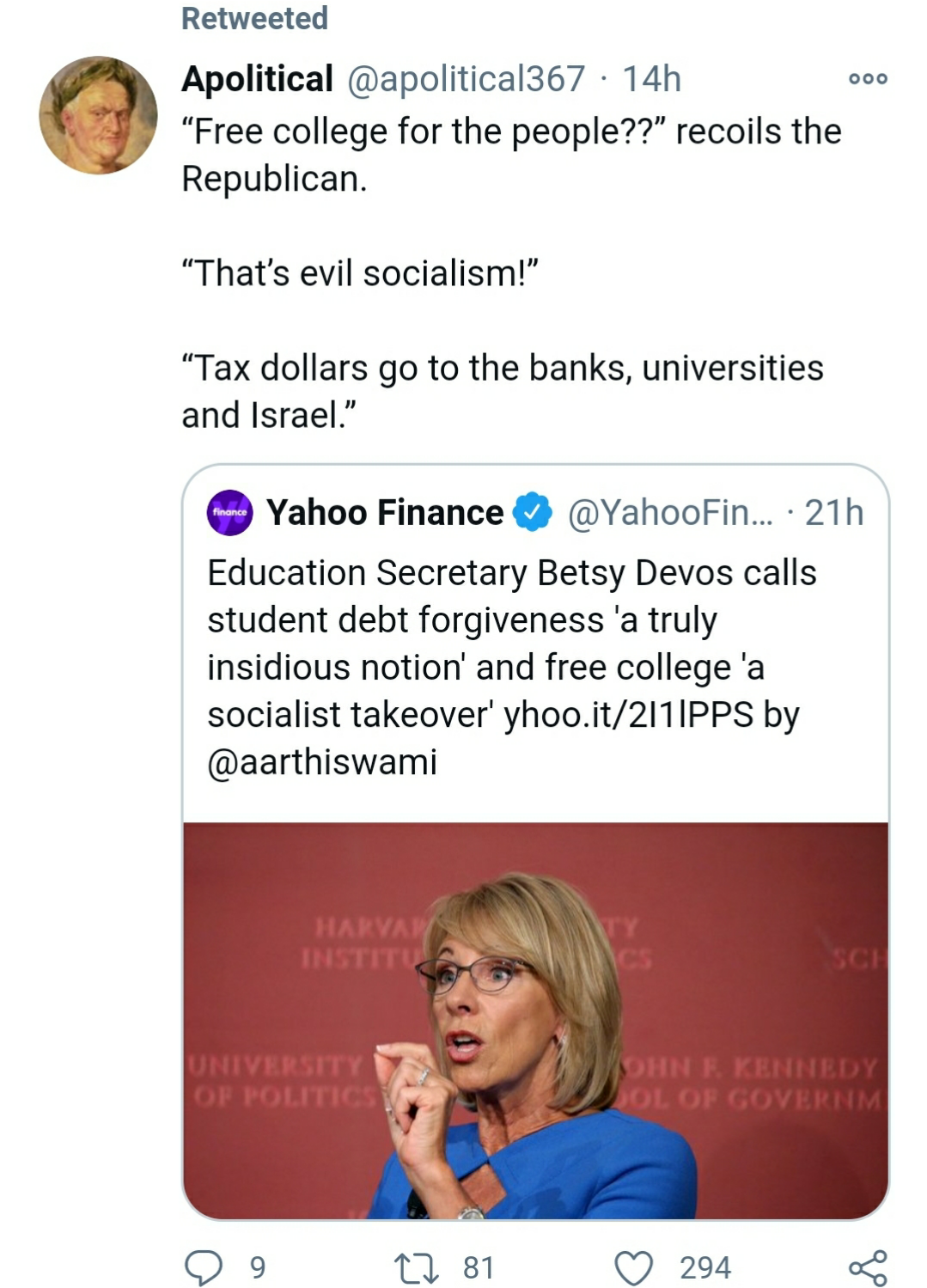Click the blue verified badge
Viewport: 927px width, 1288px height.
533,513
